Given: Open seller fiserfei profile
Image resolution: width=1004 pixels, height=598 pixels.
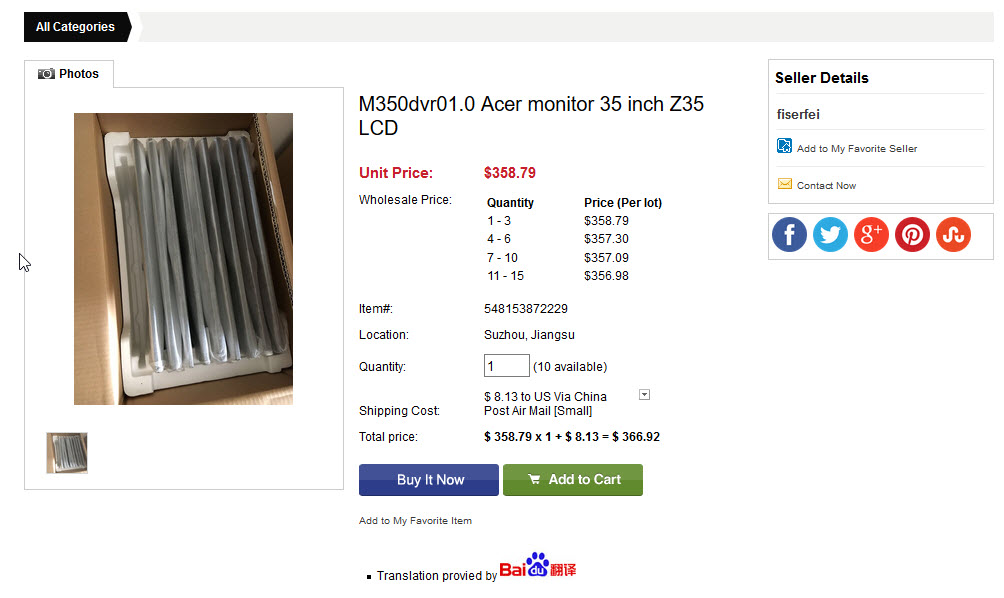Looking at the screenshot, I should [x=798, y=115].
